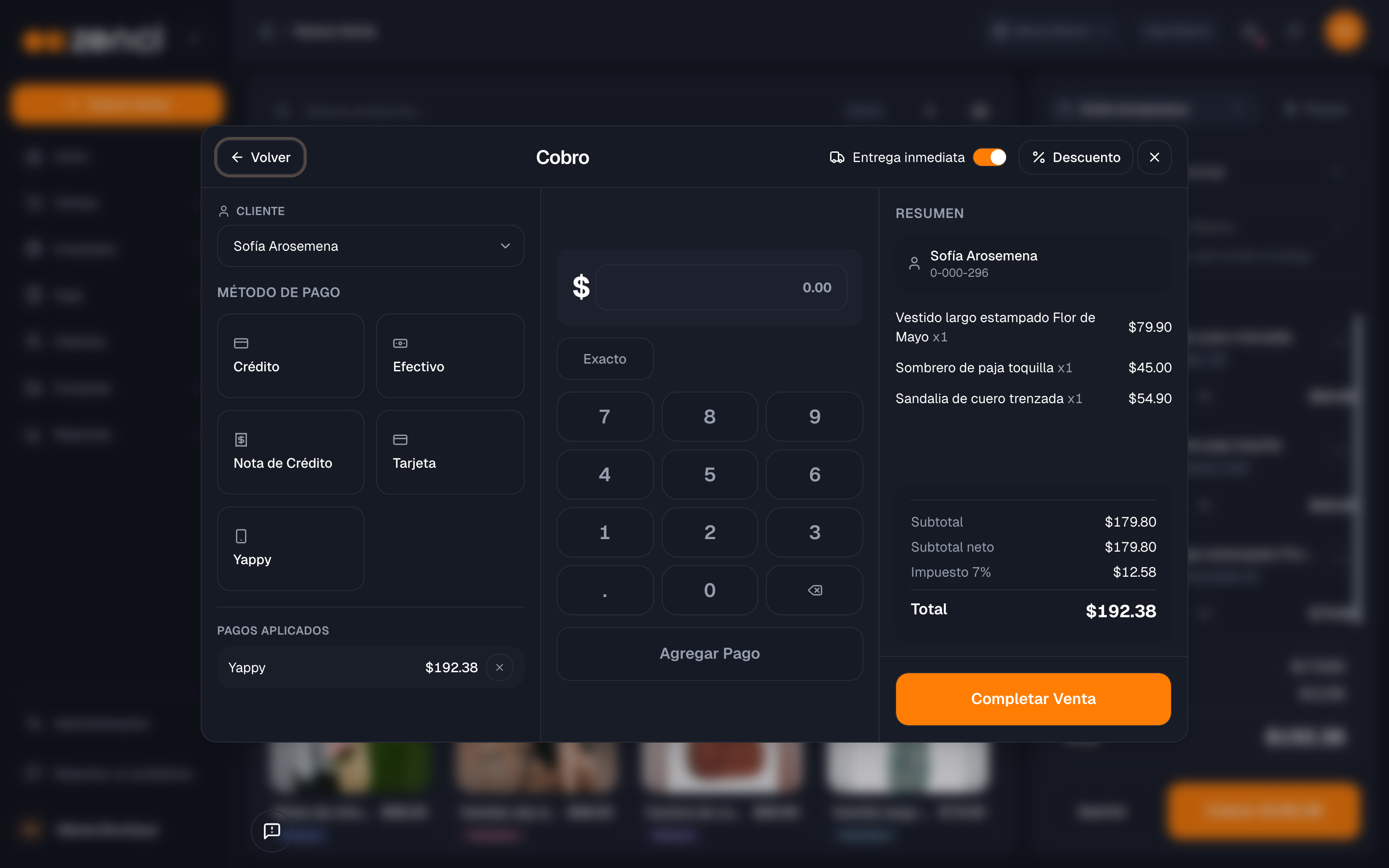The width and height of the screenshot is (1389, 868).
Task: Click the keypad backspace icon
Action: [815, 591]
